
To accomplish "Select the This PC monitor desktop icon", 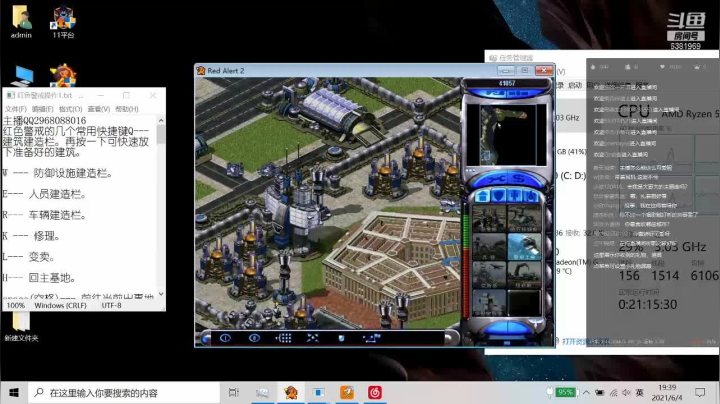I will [x=22, y=76].
